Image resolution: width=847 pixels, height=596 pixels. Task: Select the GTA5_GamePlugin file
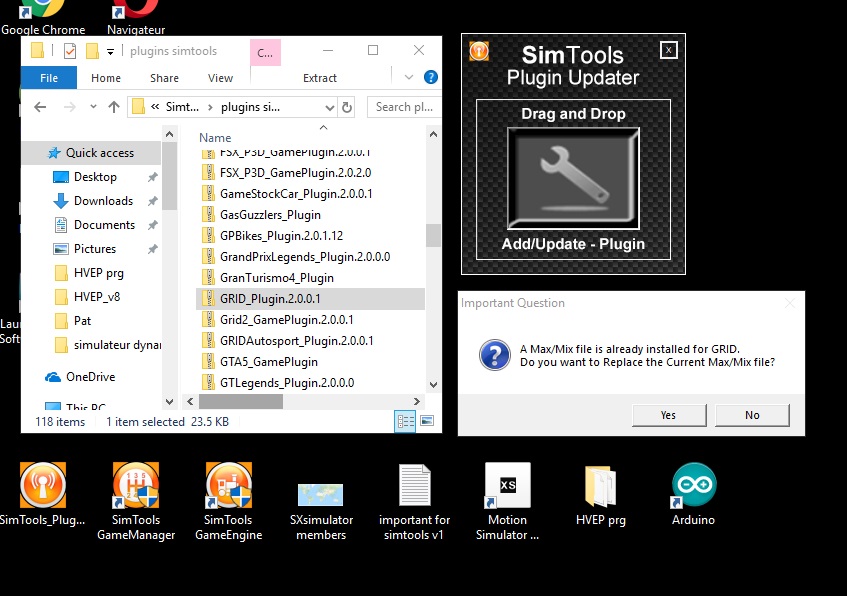point(268,362)
